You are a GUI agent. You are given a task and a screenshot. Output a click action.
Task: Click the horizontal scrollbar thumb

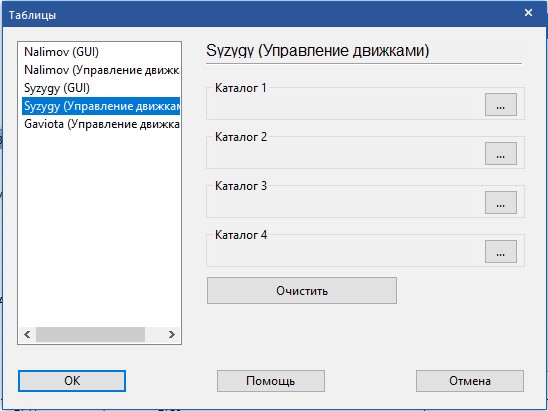pos(90,334)
